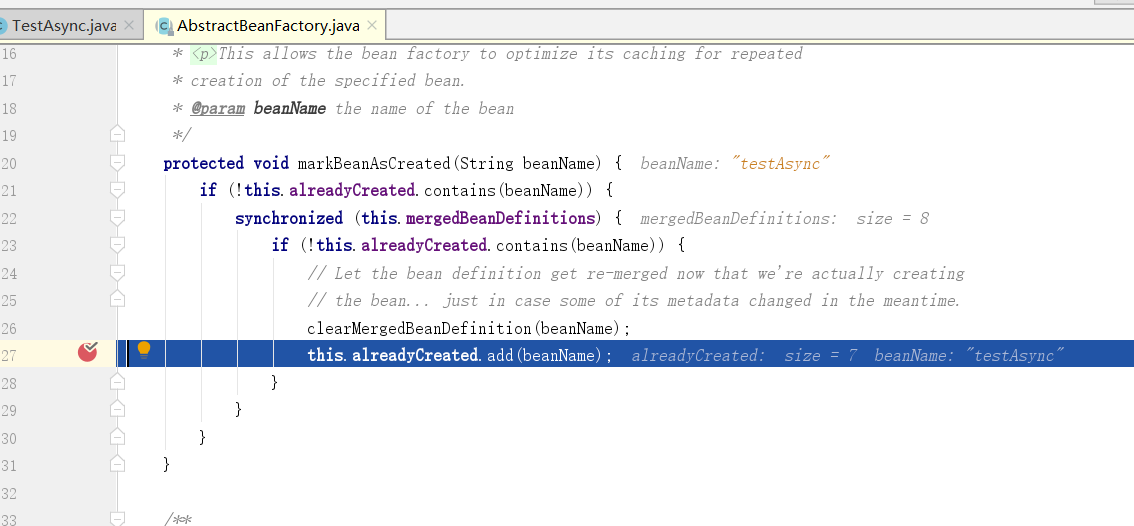
Task: Click mergedBeanDefinitions field on line 22
Action: [x=500, y=219]
